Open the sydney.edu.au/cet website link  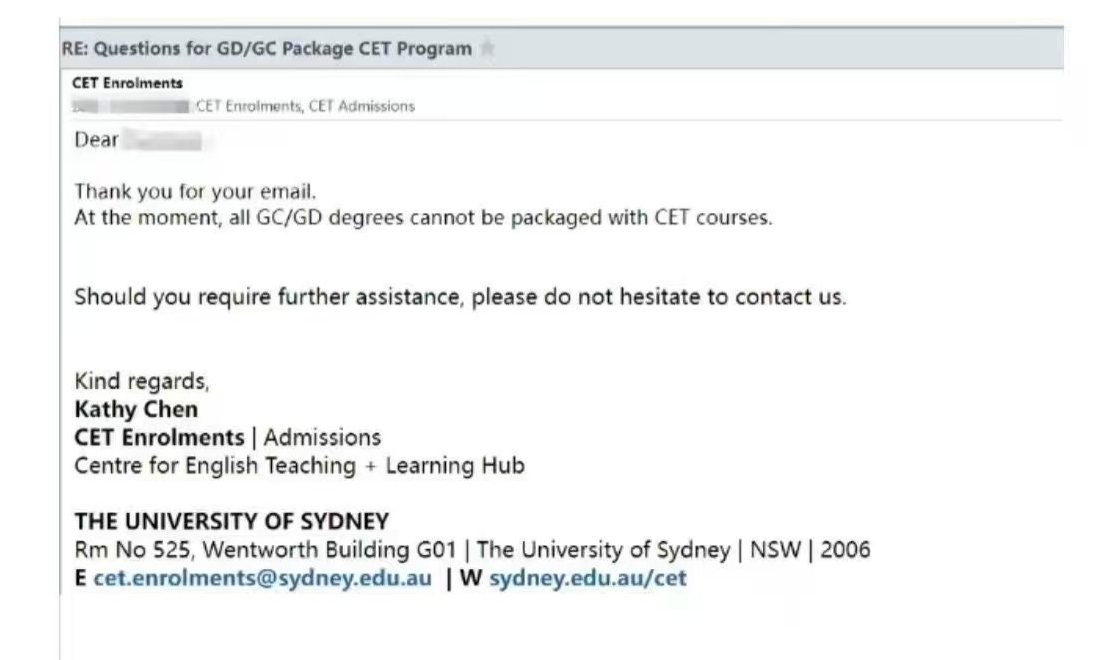pos(588,578)
